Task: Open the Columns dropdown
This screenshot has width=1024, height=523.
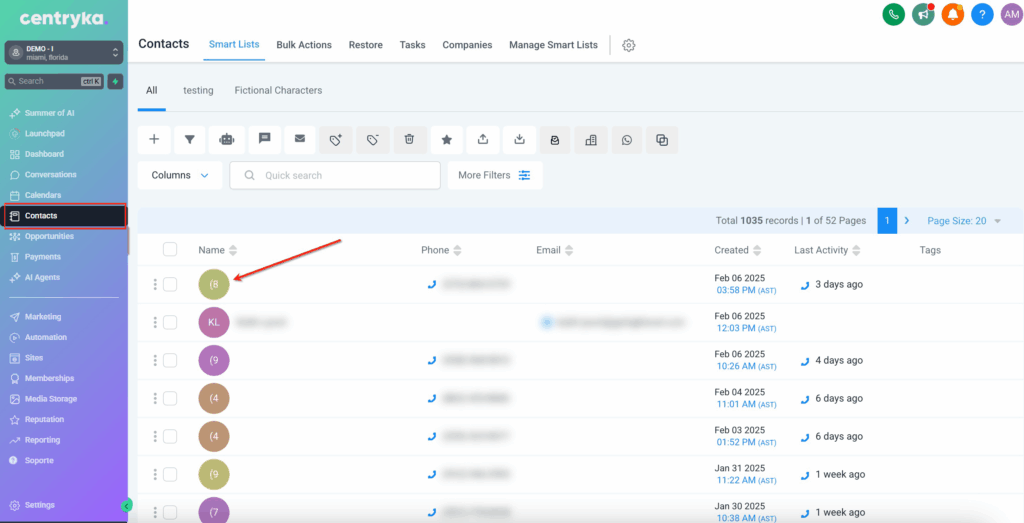Action: tap(180, 175)
